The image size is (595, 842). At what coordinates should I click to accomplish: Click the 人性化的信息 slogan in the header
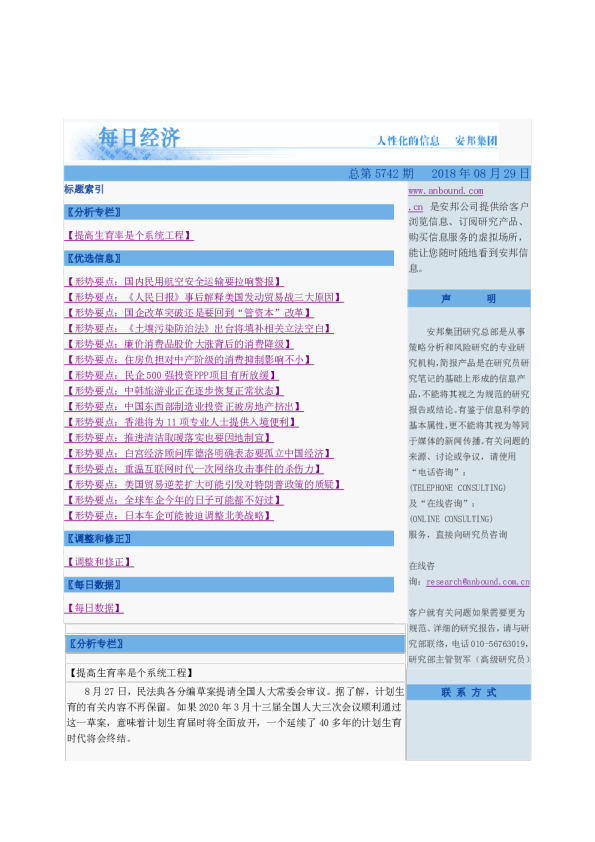(x=408, y=141)
